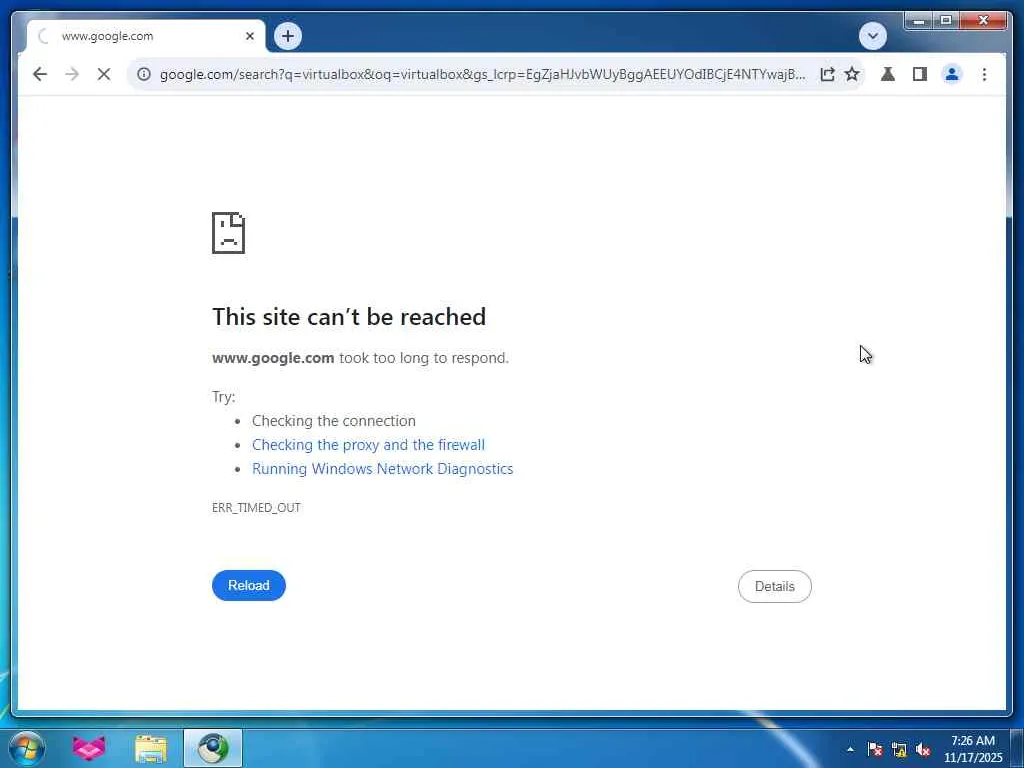Image resolution: width=1024 pixels, height=768 pixels.
Task: Bookmark this page with the star
Action: 852,74
